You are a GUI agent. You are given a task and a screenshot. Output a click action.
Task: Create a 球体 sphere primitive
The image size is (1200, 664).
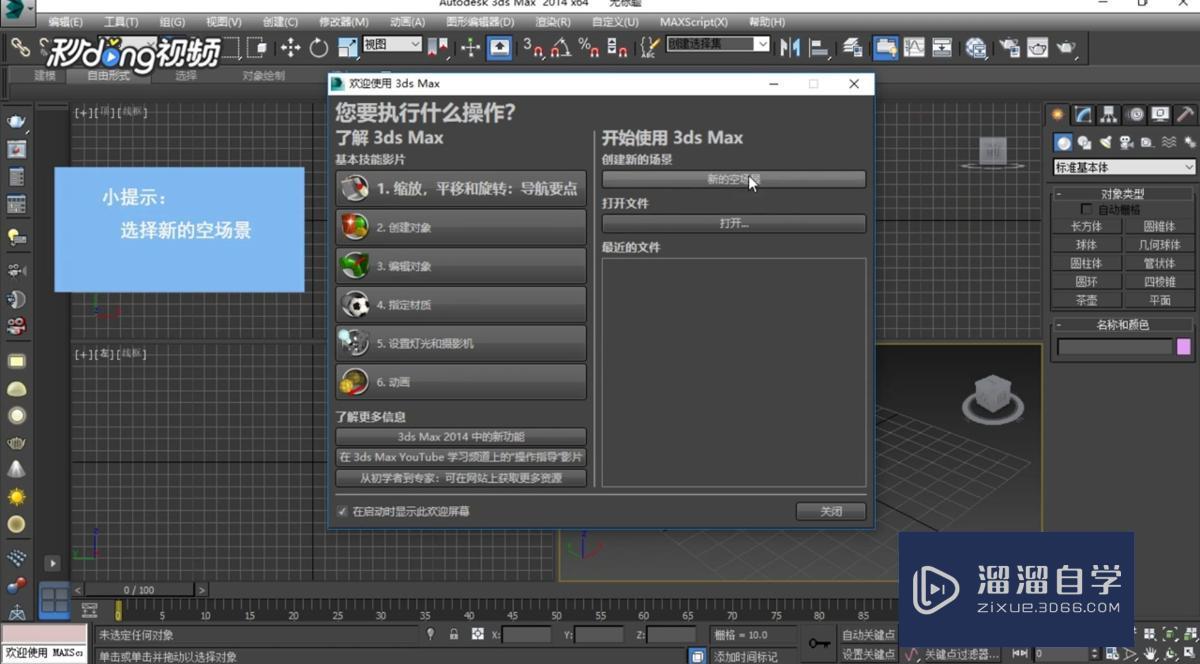[1087, 244]
